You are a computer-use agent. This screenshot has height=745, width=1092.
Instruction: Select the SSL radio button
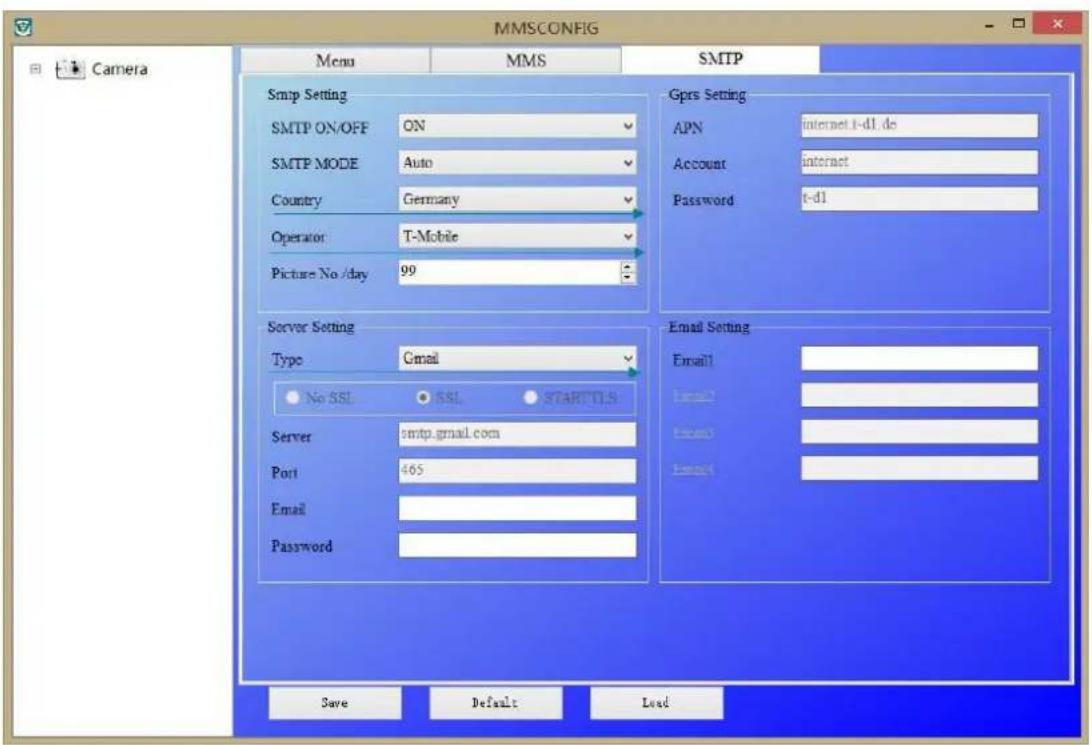coord(424,398)
